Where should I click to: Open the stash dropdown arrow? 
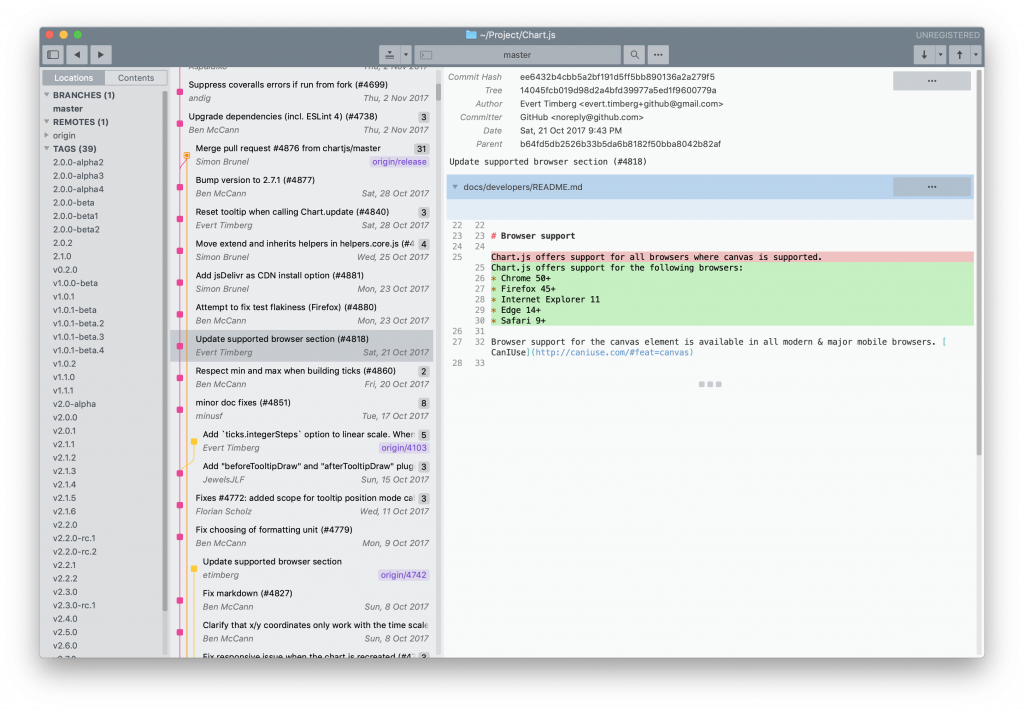tap(406, 55)
